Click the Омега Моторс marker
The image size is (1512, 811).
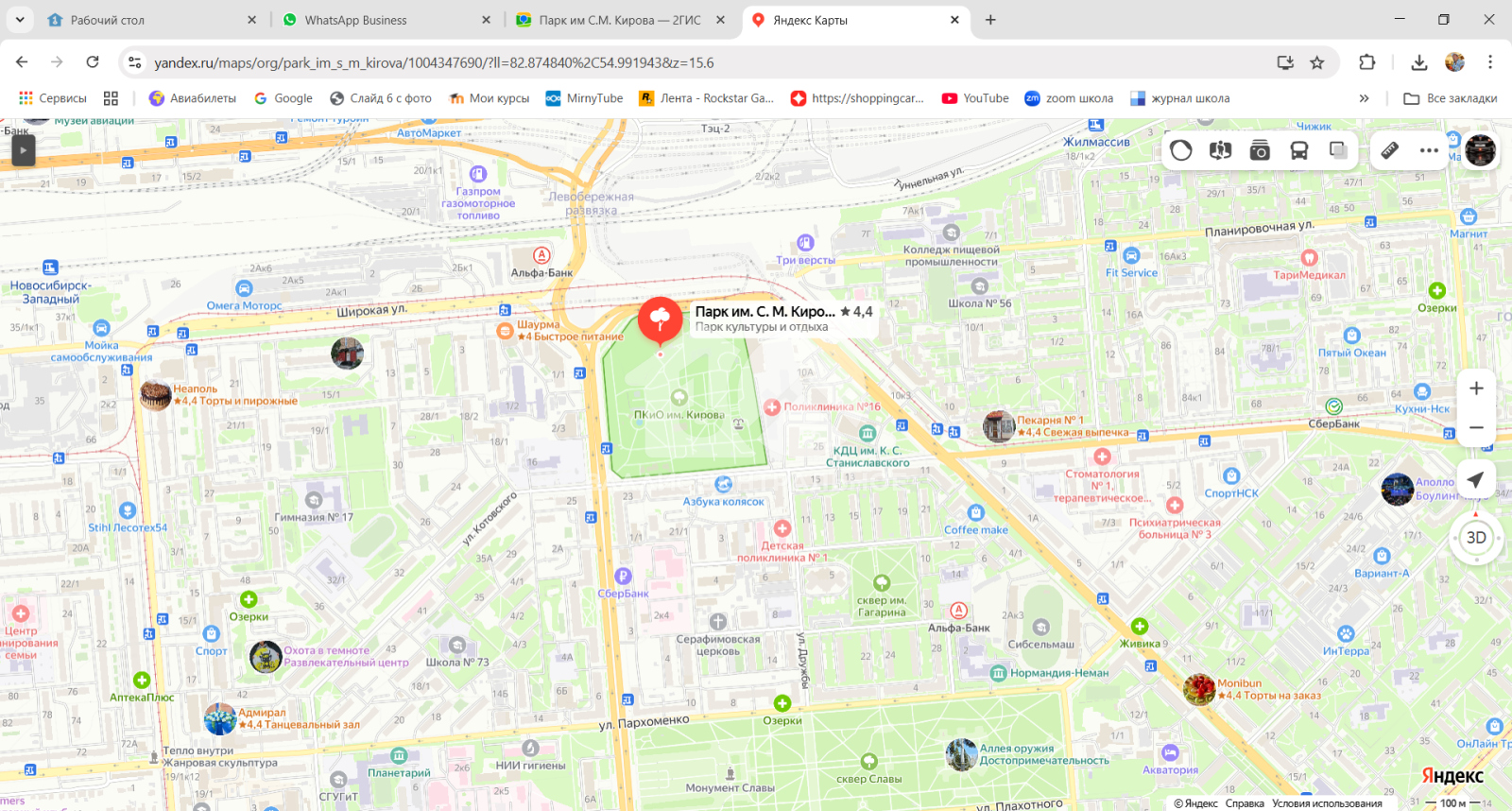tap(245, 288)
